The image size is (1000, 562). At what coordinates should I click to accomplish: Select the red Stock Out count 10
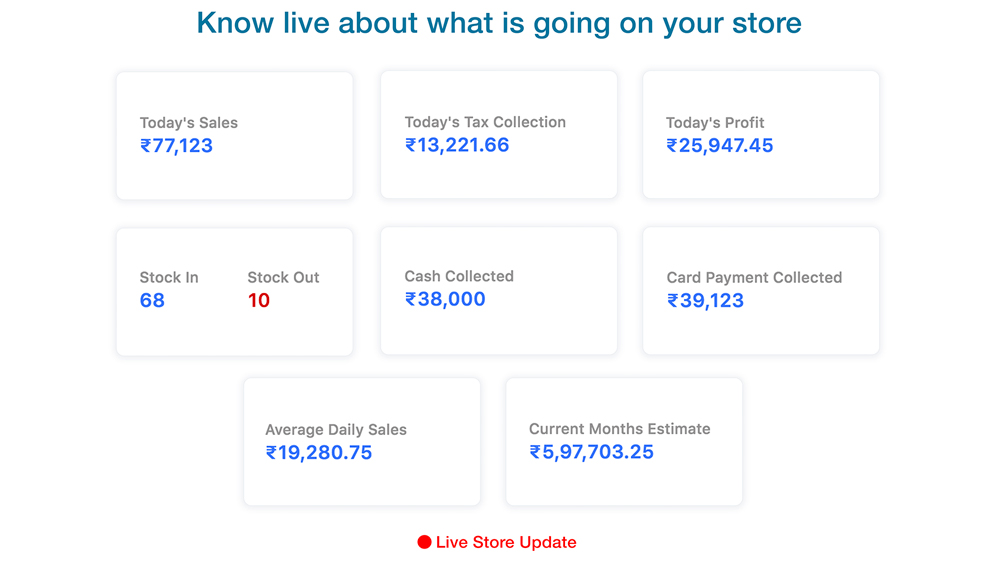coord(259,301)
